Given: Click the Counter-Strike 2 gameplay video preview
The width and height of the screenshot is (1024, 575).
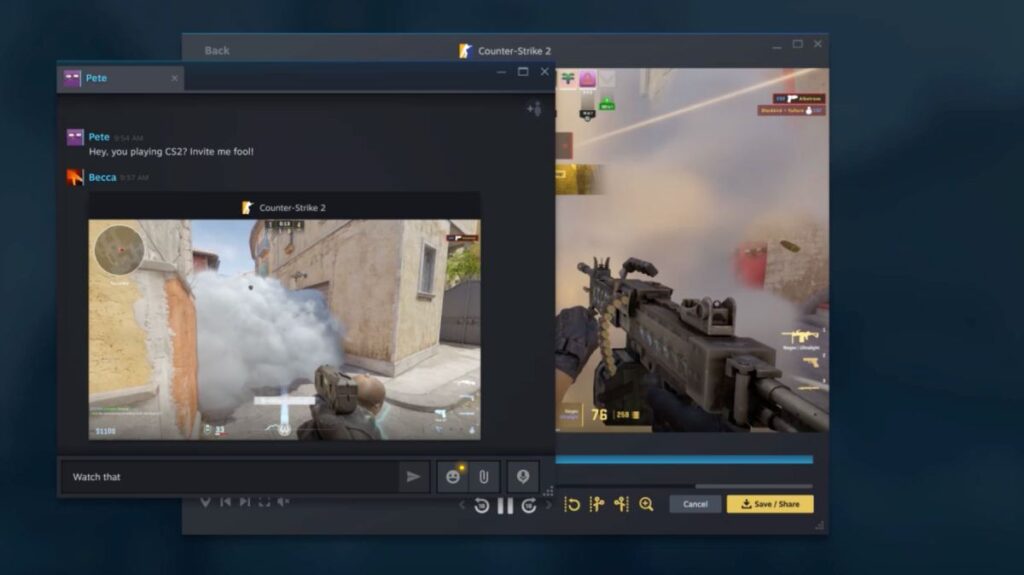Looking at the screenshot, I should click(x=692, y=250).
